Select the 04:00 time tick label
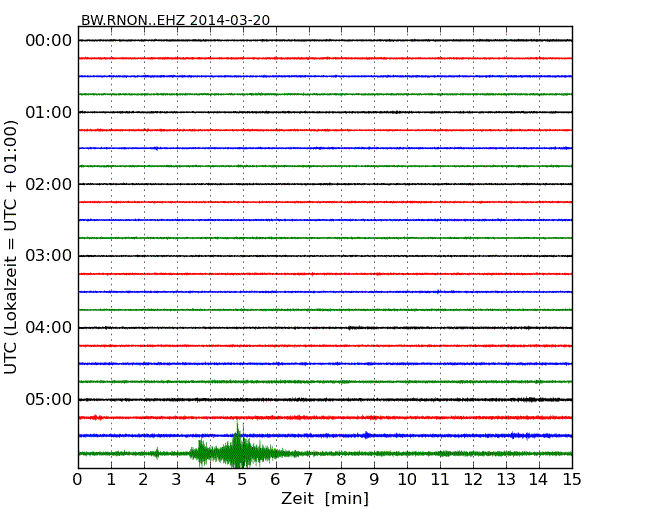The height and width of the screenshot is (520, 650). click(x=49, y=328)
